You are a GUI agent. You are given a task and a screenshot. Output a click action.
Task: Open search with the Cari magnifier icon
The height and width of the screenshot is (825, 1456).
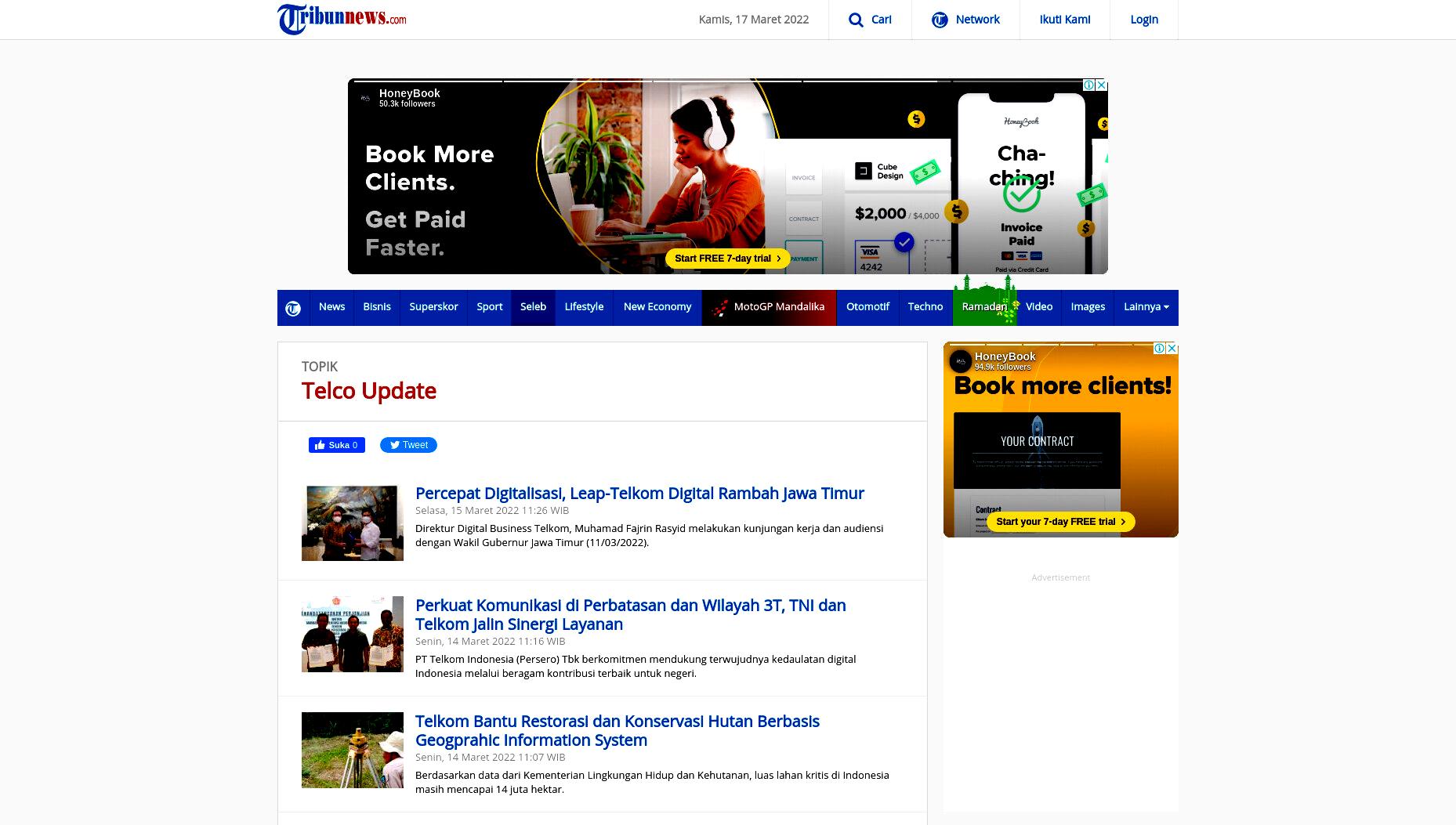click(x=856, y=20)
